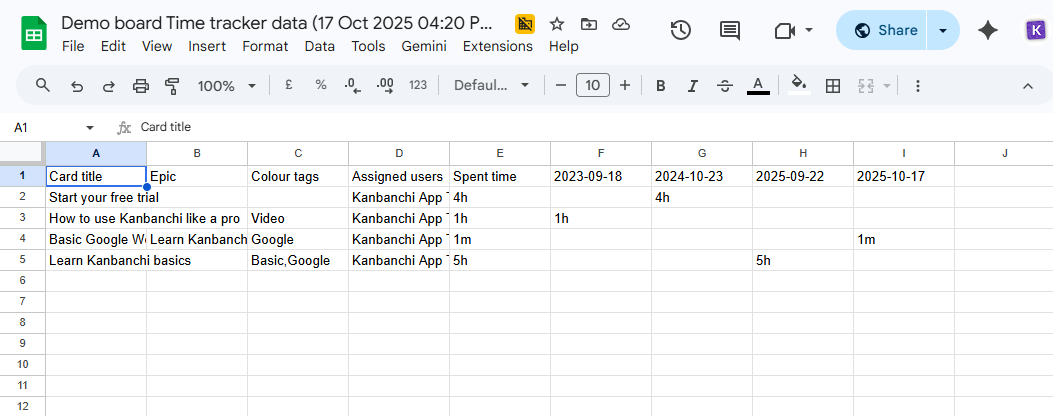Redo the last action
The height and width of the screenshot is (416, 1053).
tap(108, 85)
